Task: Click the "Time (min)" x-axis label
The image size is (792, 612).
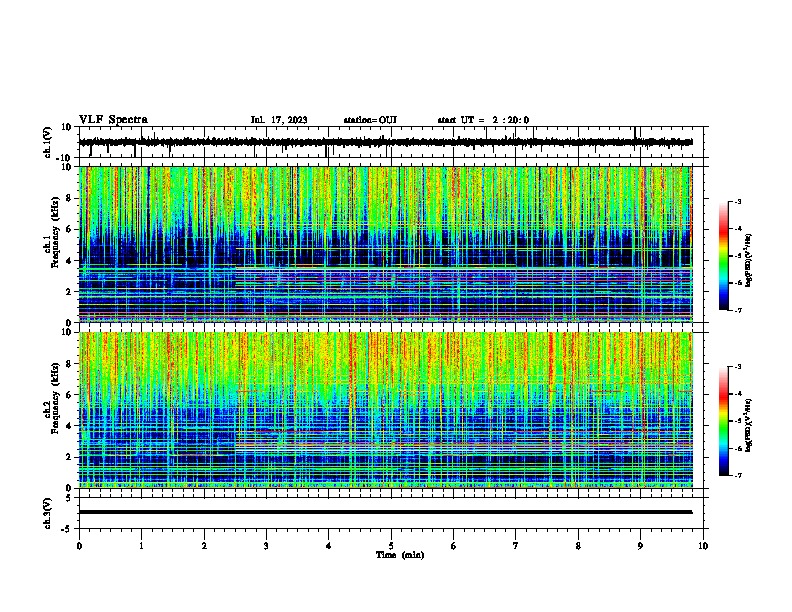Action: (400, 555)
